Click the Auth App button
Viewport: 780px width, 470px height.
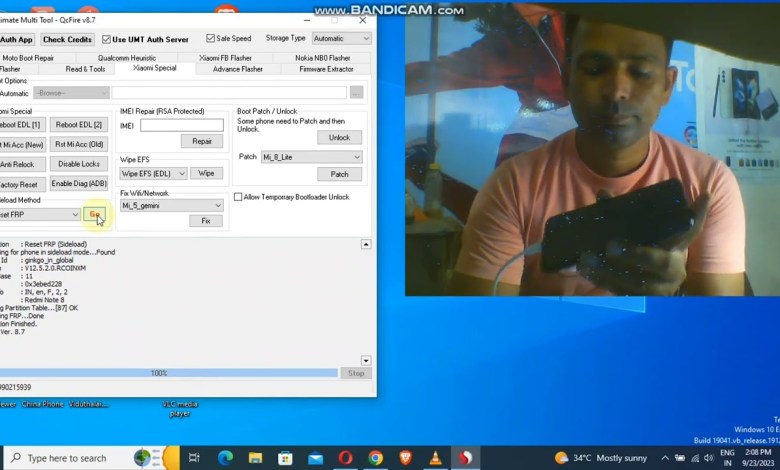pos(16,39)
